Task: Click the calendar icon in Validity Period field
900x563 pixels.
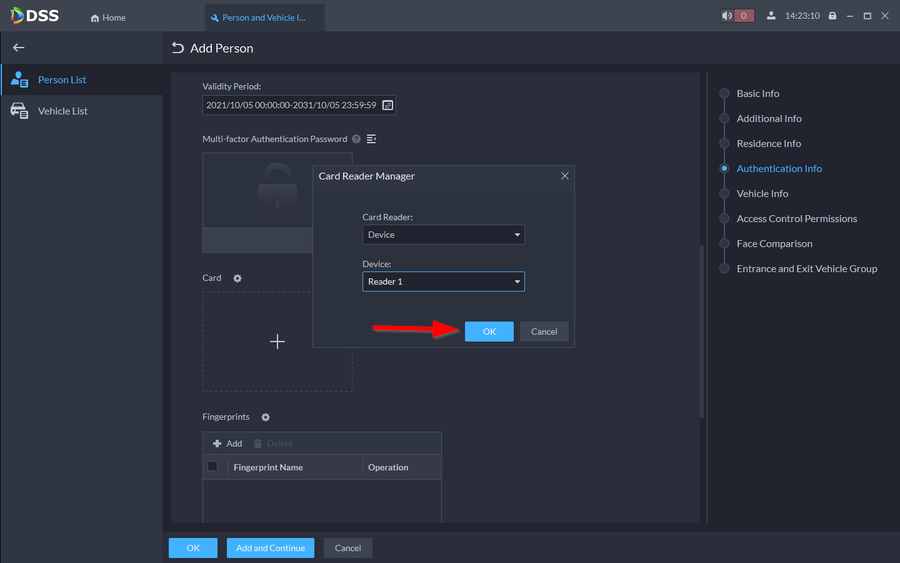Action: pos(388,105)
